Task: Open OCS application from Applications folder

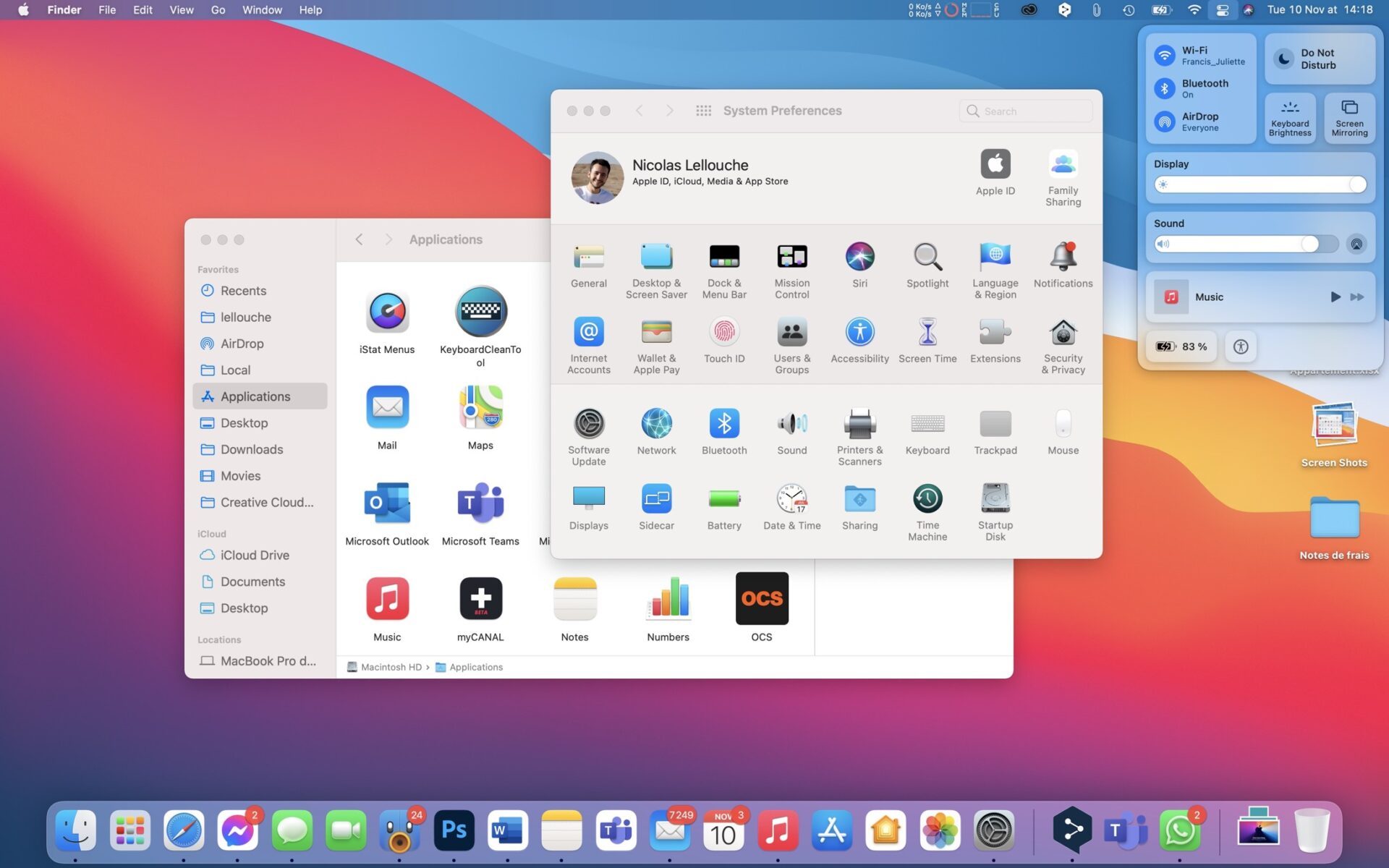Action: click(x=761, y=598)
